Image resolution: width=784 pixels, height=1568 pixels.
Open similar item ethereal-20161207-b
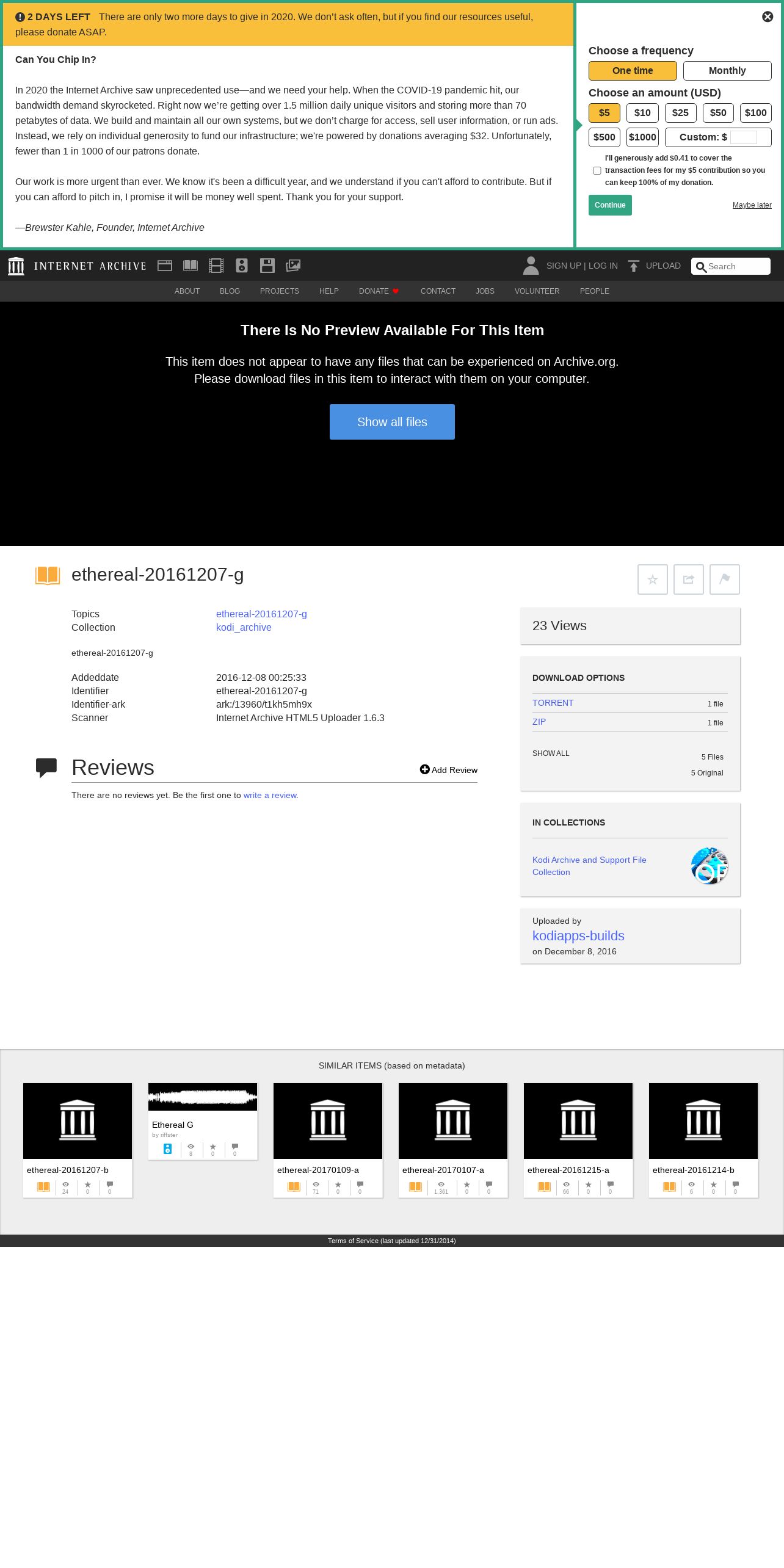78,1140
